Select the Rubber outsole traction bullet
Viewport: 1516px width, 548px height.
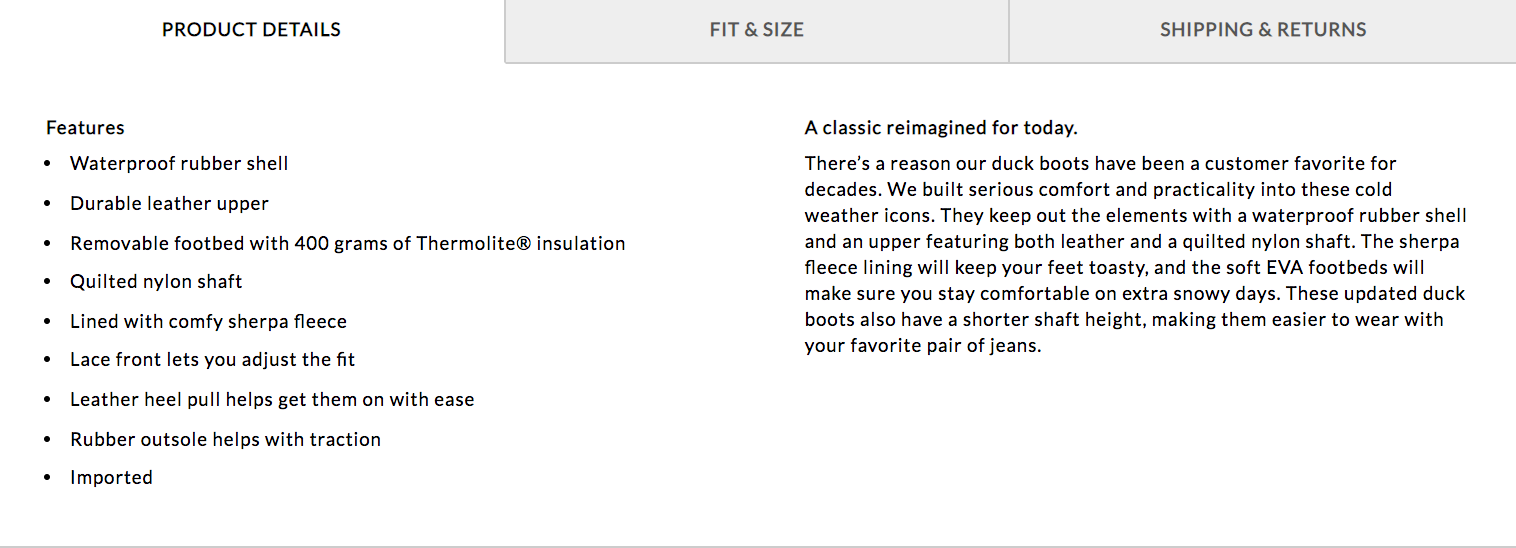225,440
